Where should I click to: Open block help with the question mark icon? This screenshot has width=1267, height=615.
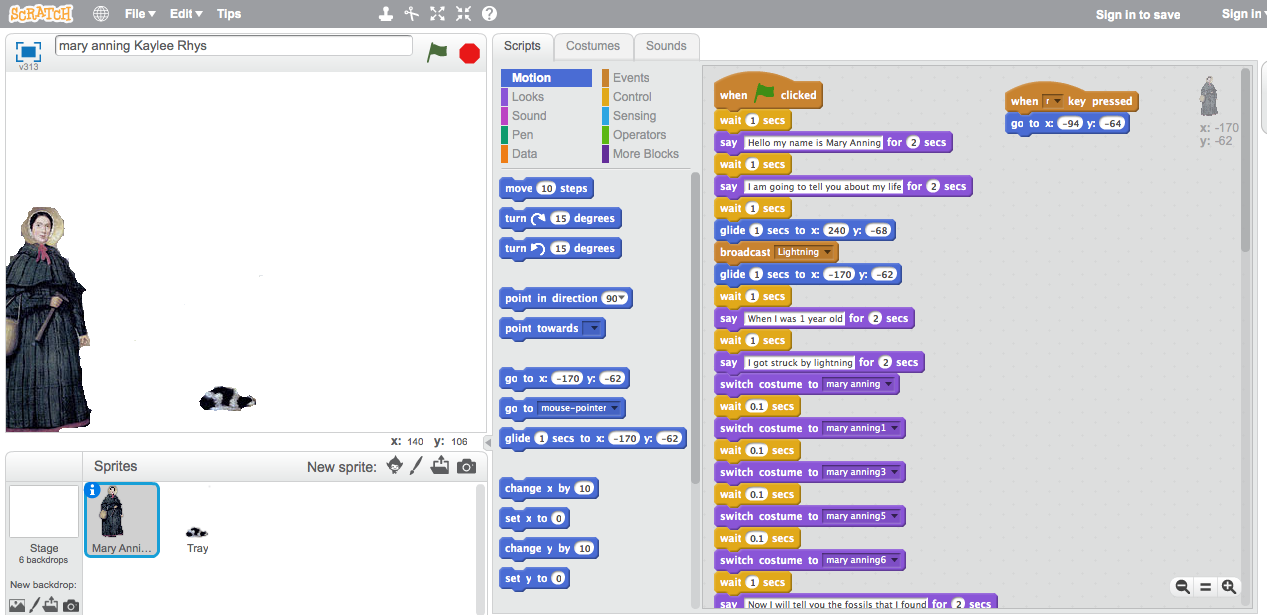click(x=487, y=14)
